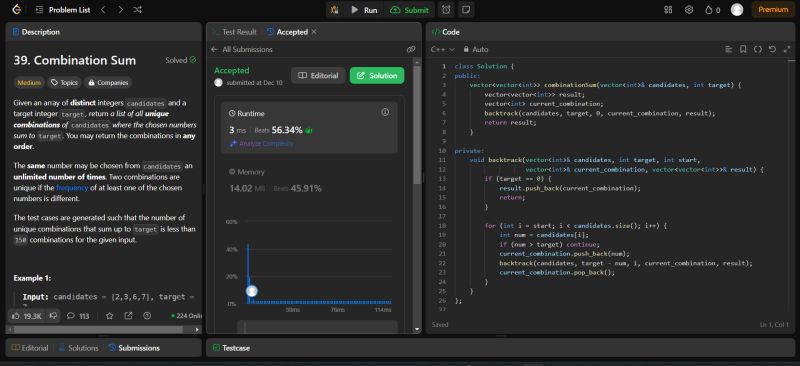Expand the Companies tag
Image resolution: width=800 pixels, height=366 pixels.
coord(108,82)
